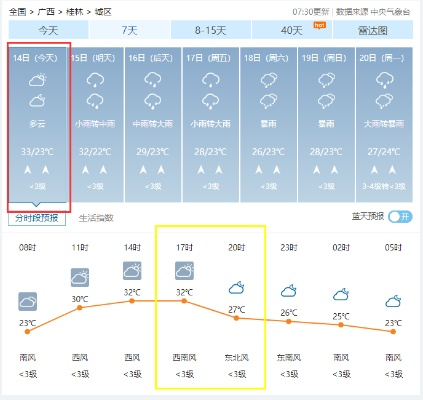Select the 17日 (周五) forecast card
423x400 pixels.
(x=211, y=125)
